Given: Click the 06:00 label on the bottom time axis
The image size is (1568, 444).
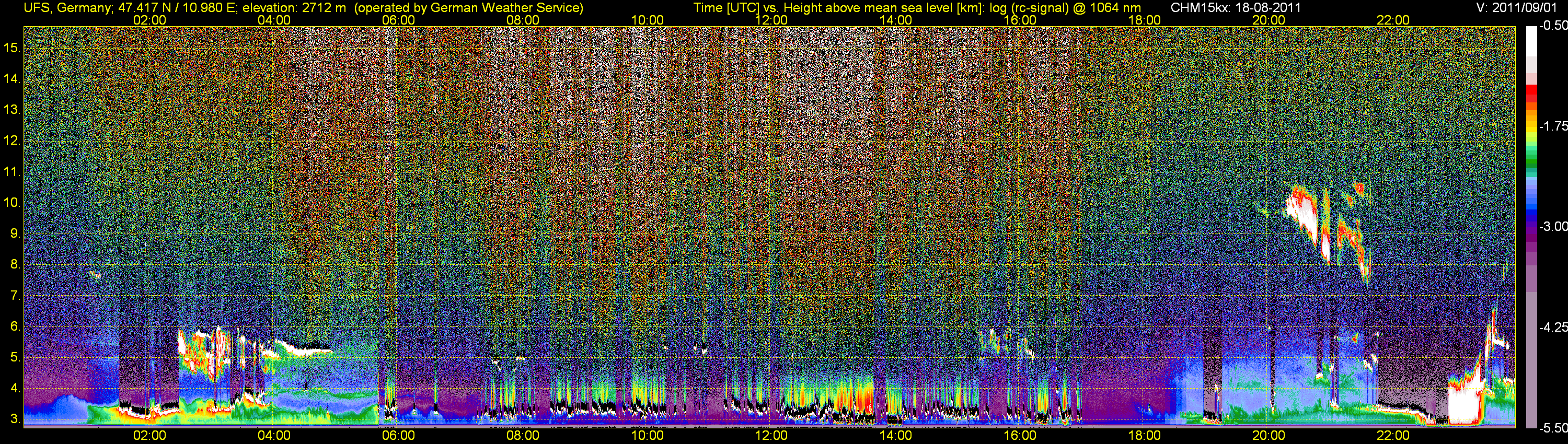Looking at the screenshot, I should (398, 436).
